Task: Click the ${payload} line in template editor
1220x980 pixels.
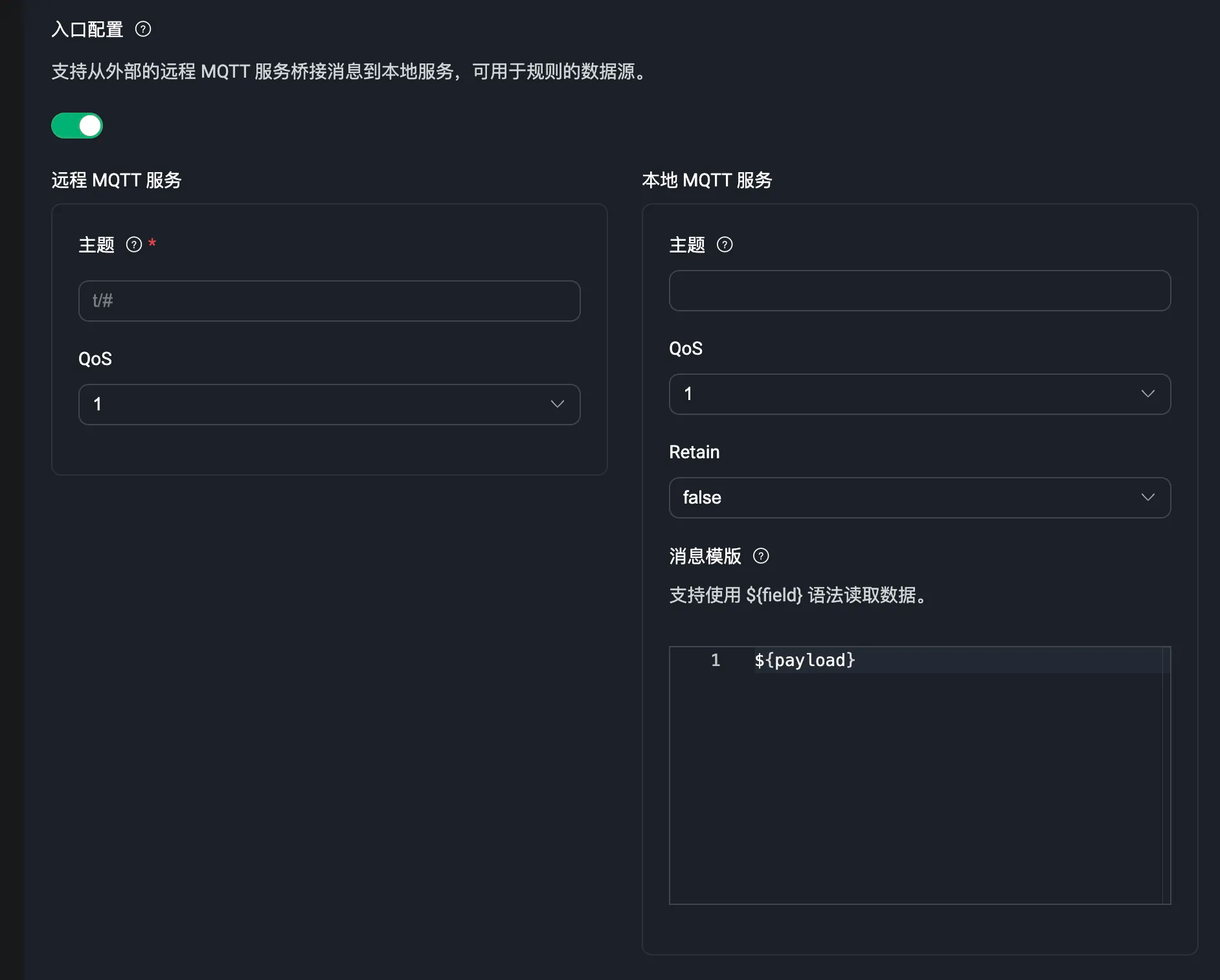Action: click(804, 660)
